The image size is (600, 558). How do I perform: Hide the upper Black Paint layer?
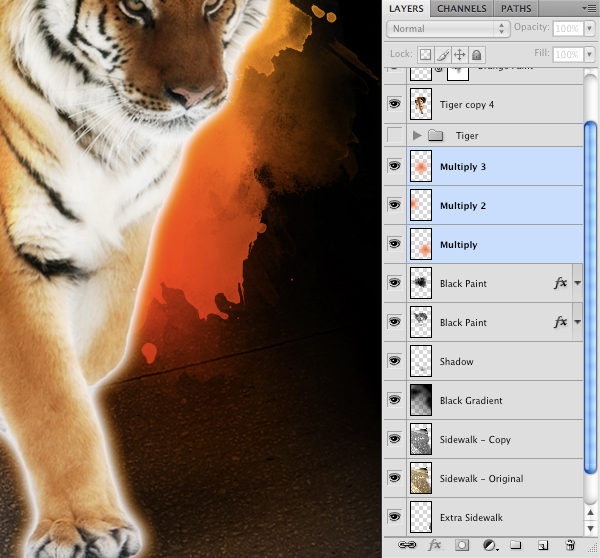(395, 283)
